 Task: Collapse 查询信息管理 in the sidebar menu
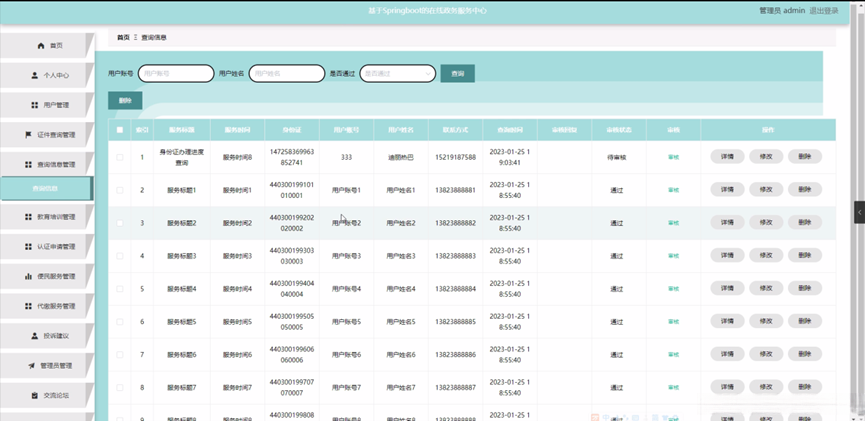pyautogui.click(x=47, y=164)
